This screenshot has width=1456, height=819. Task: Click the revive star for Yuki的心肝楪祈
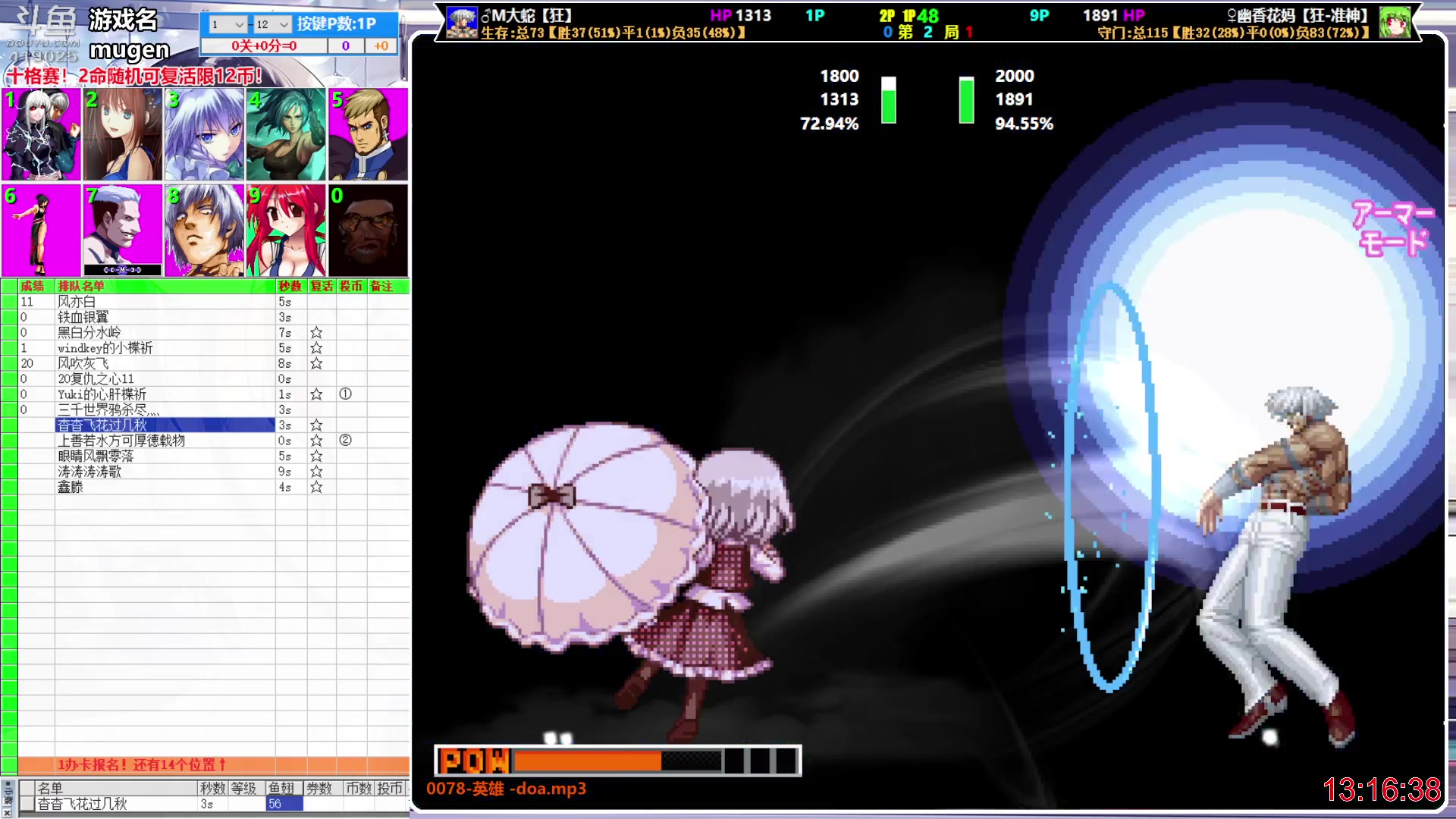tap(316, 394)
